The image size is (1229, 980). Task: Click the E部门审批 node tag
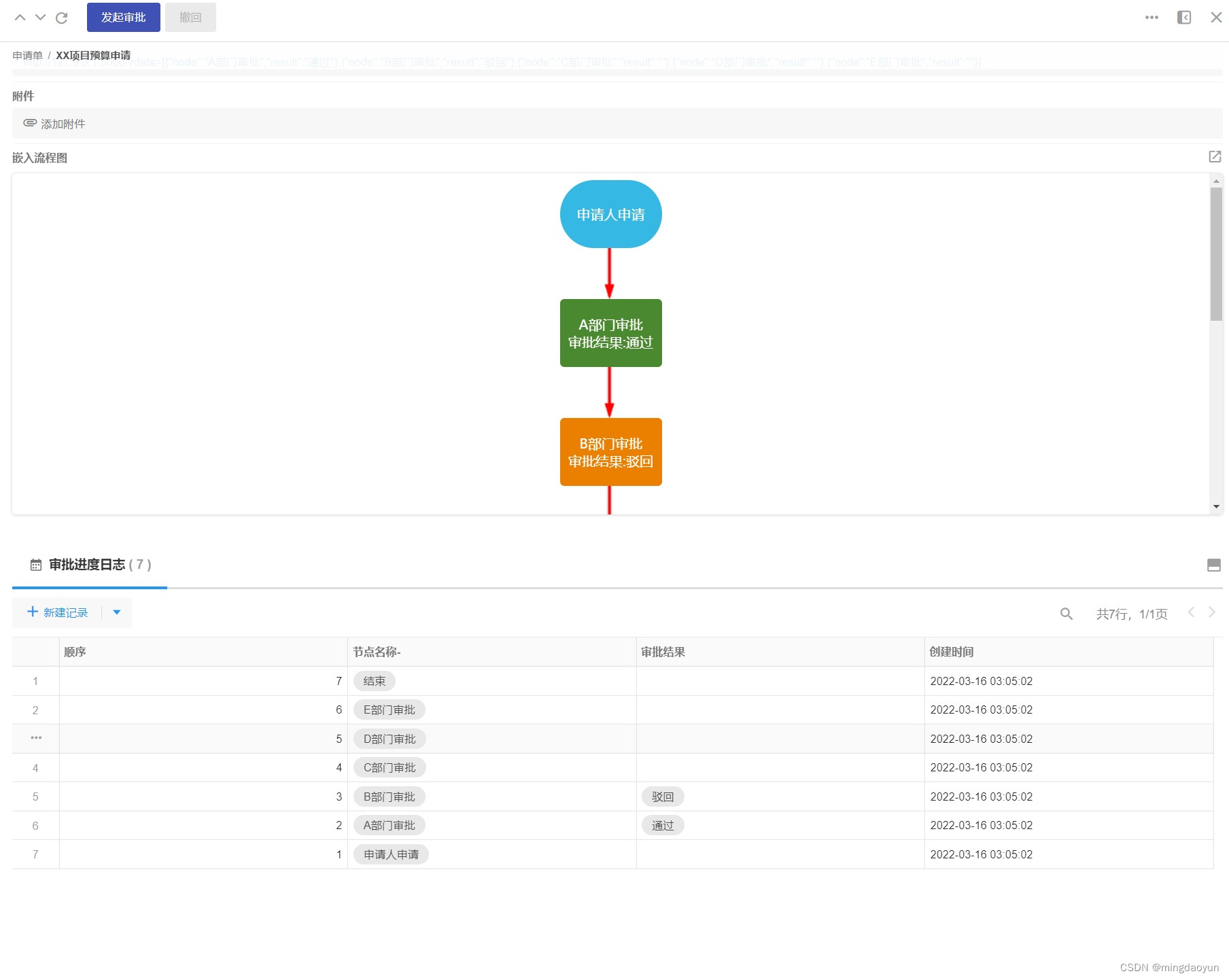(390, 710)
